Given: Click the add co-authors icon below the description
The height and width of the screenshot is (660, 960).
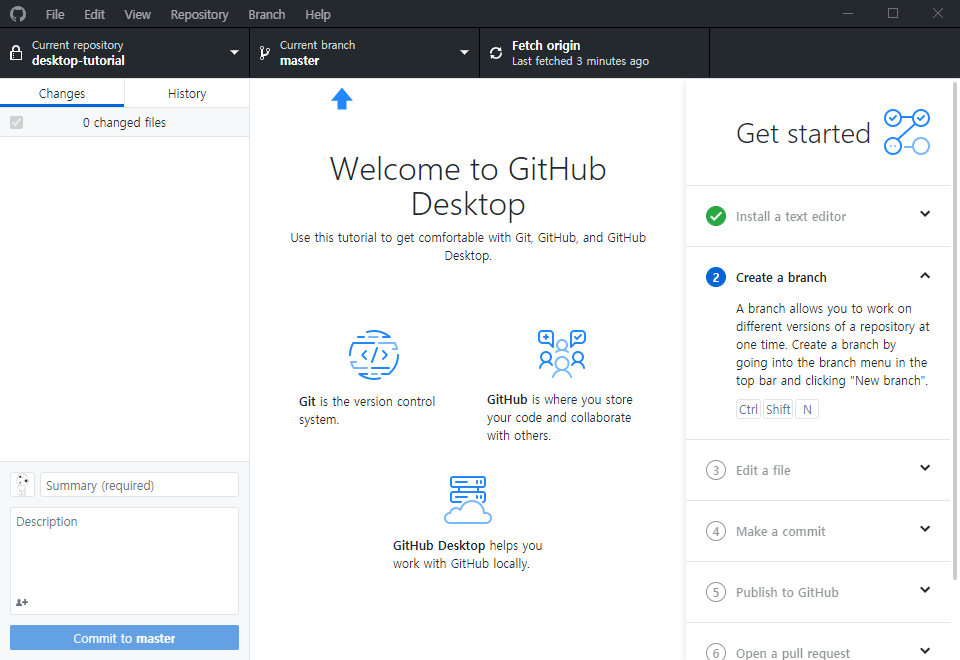Looking at the screenshot, I should click(22, 602).
